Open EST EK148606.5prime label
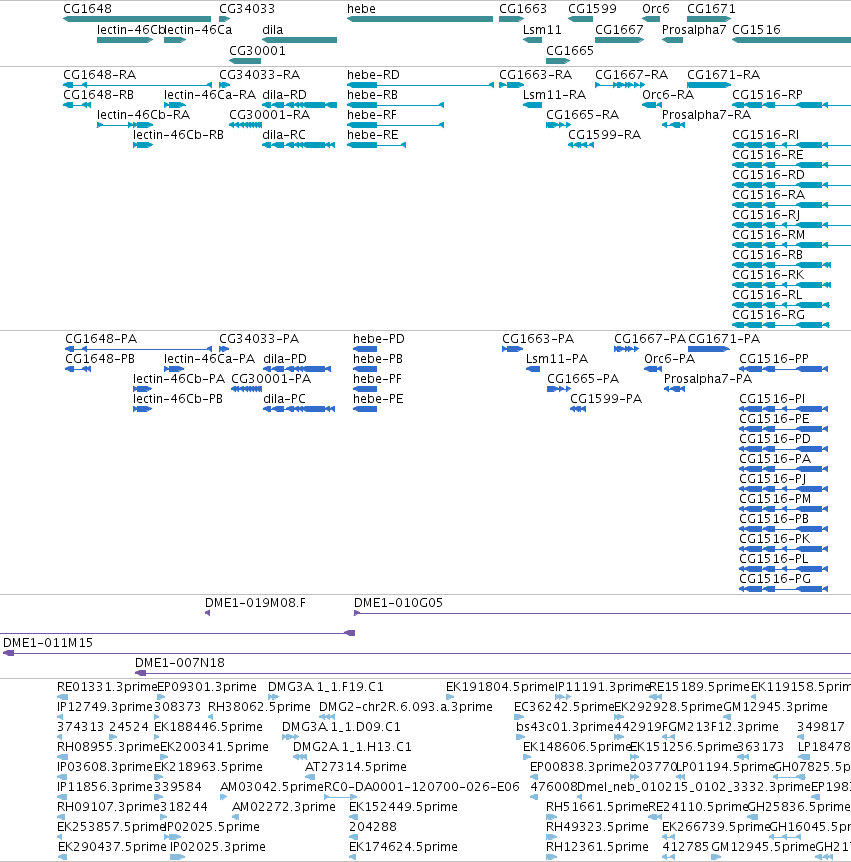851x862 pixels. click(576, 747)
